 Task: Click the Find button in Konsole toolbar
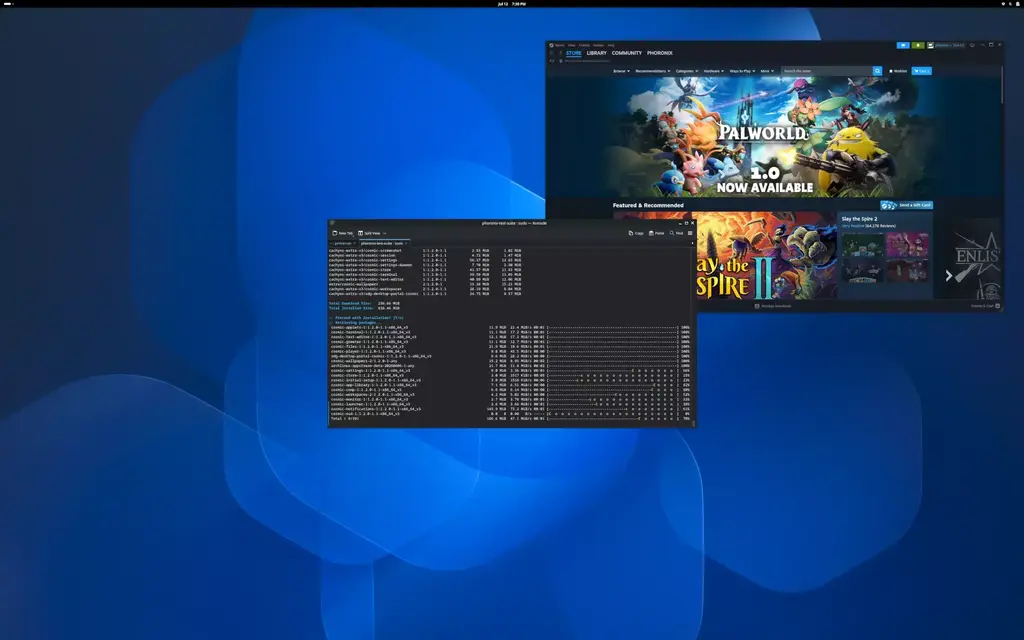pos(676,233)
